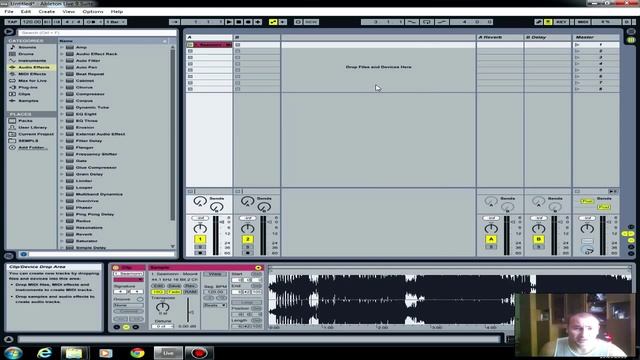Open User Library under Places

point(33,127)
